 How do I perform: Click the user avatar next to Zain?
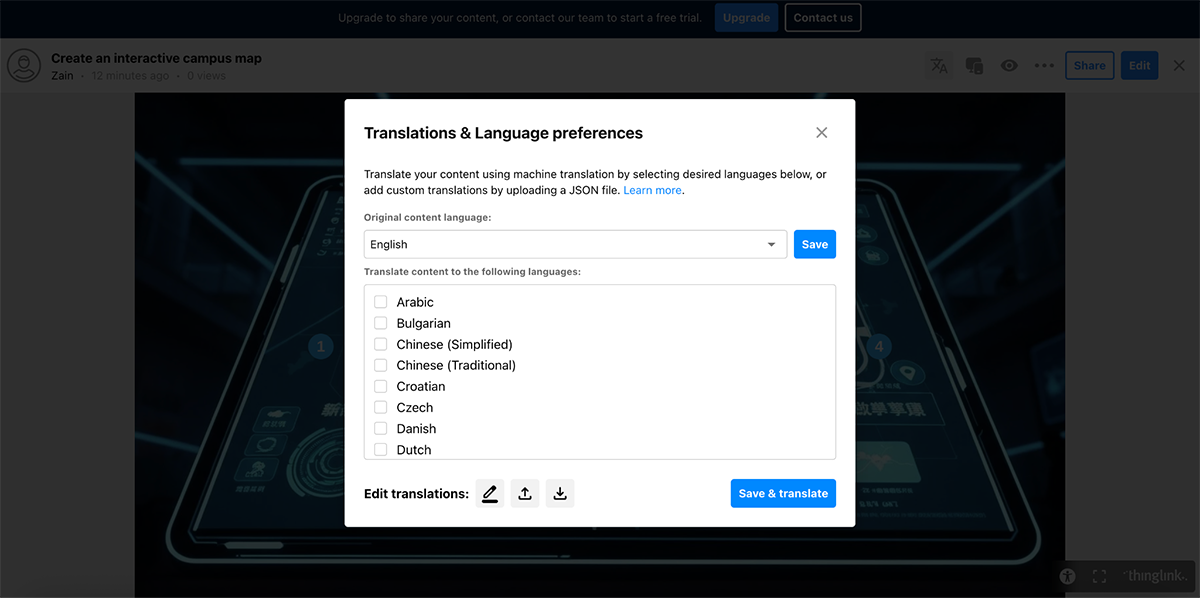pos(23,65)
